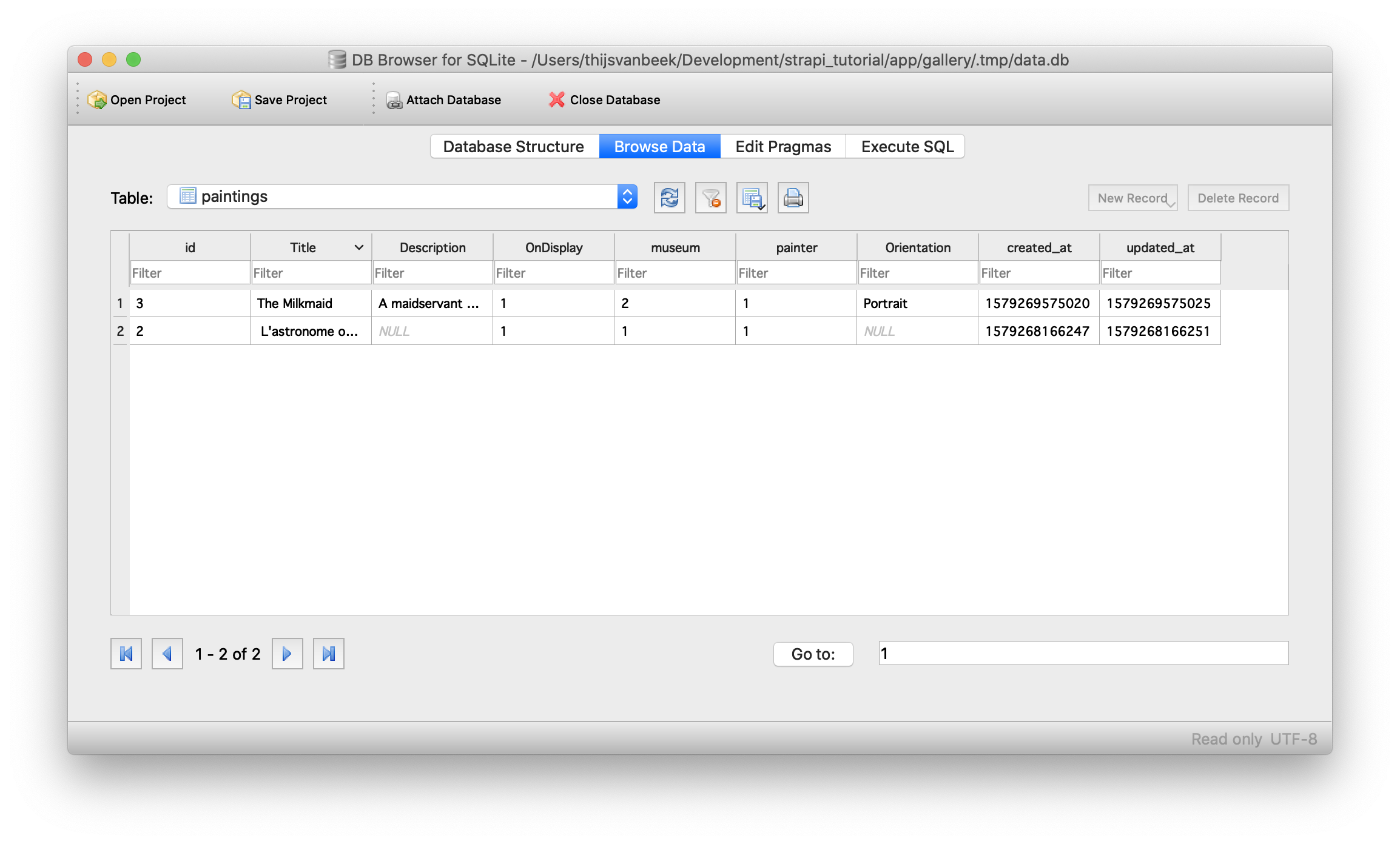This screenshot has width=1400, height=844.
Task: Click the Delete Record button
Action: tap(1237, 198)
